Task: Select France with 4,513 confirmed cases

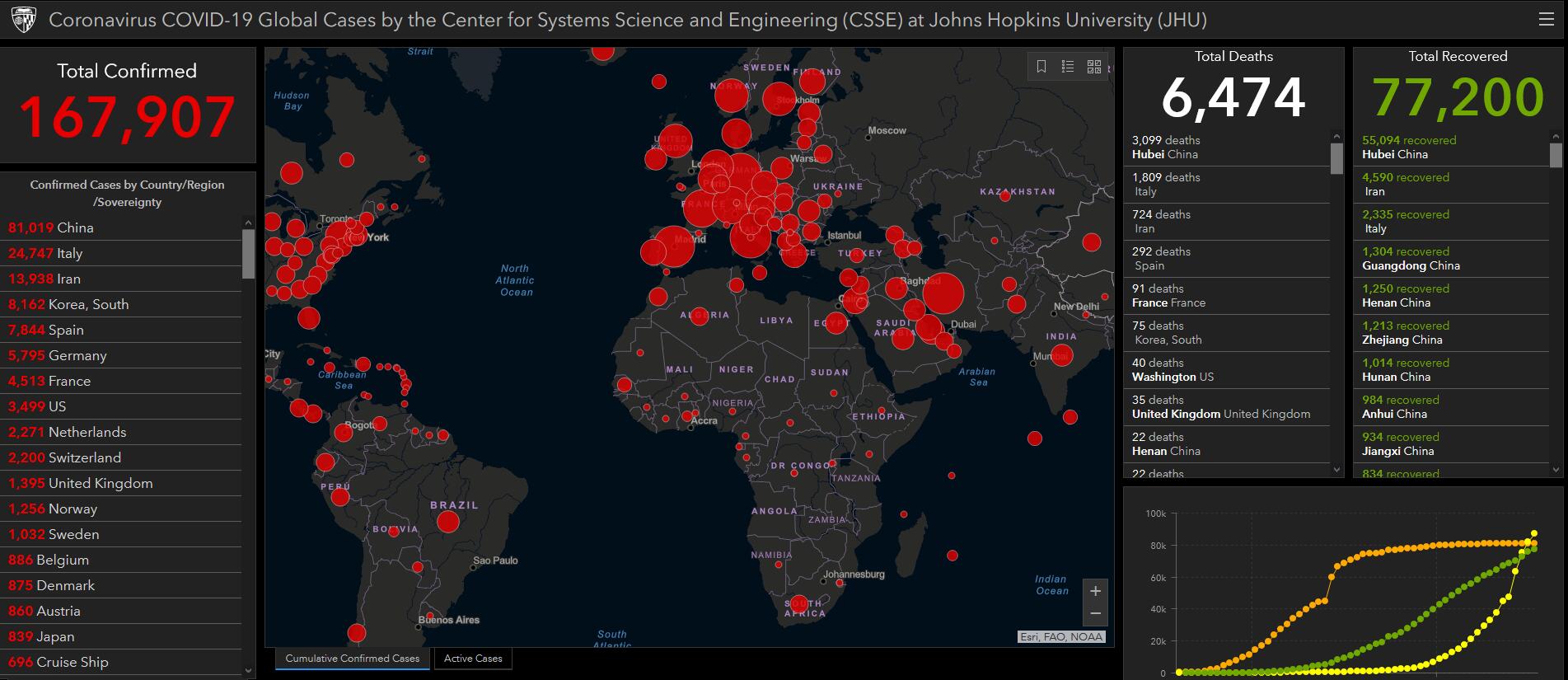Action: 121,381
